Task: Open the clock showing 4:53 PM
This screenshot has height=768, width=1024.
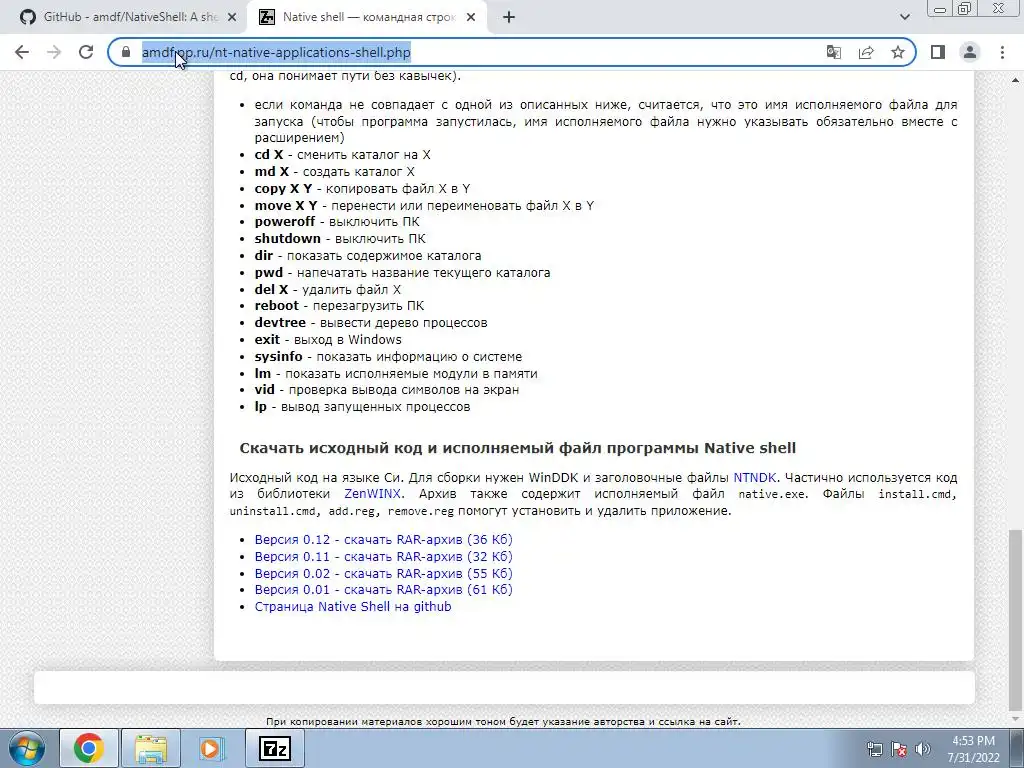Action: click(x=973, y=749)
